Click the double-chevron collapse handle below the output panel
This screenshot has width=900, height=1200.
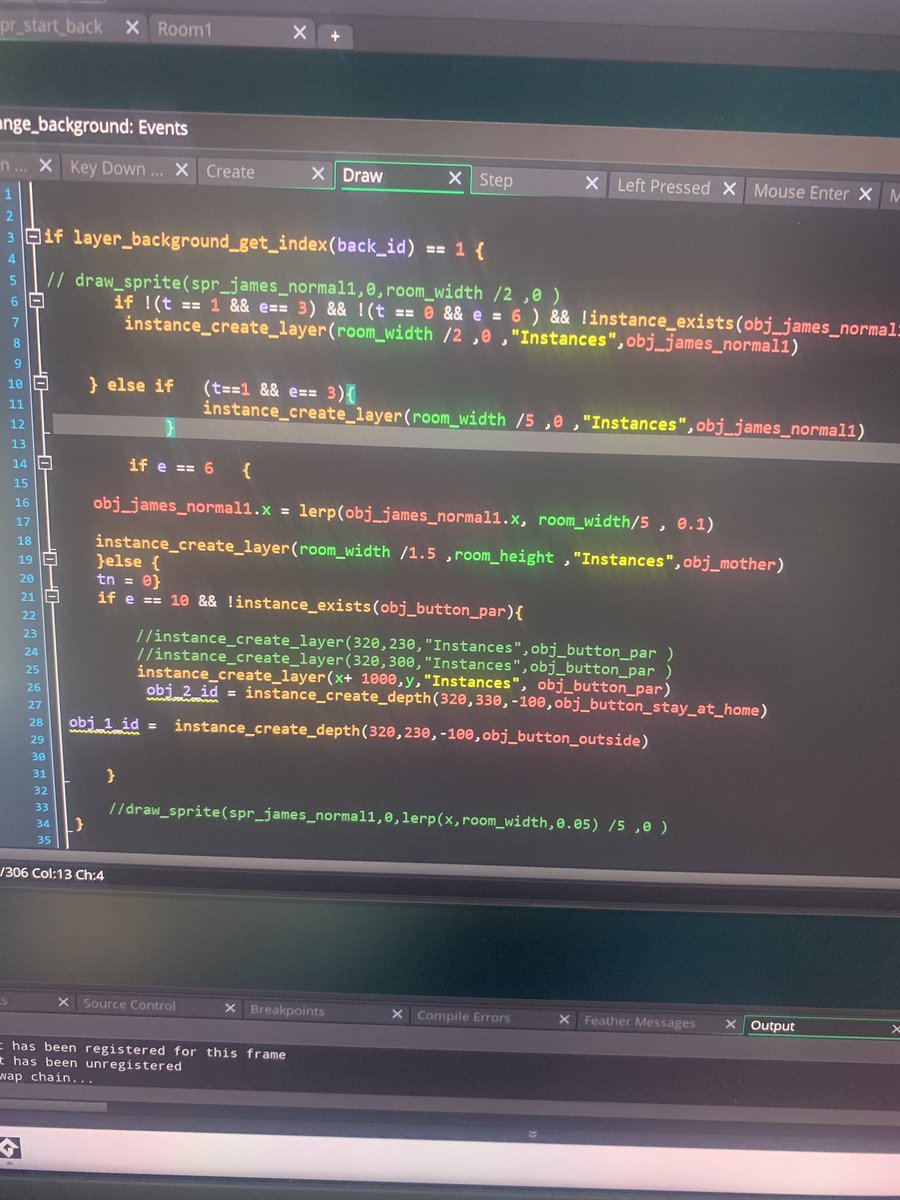point(532,1135)
